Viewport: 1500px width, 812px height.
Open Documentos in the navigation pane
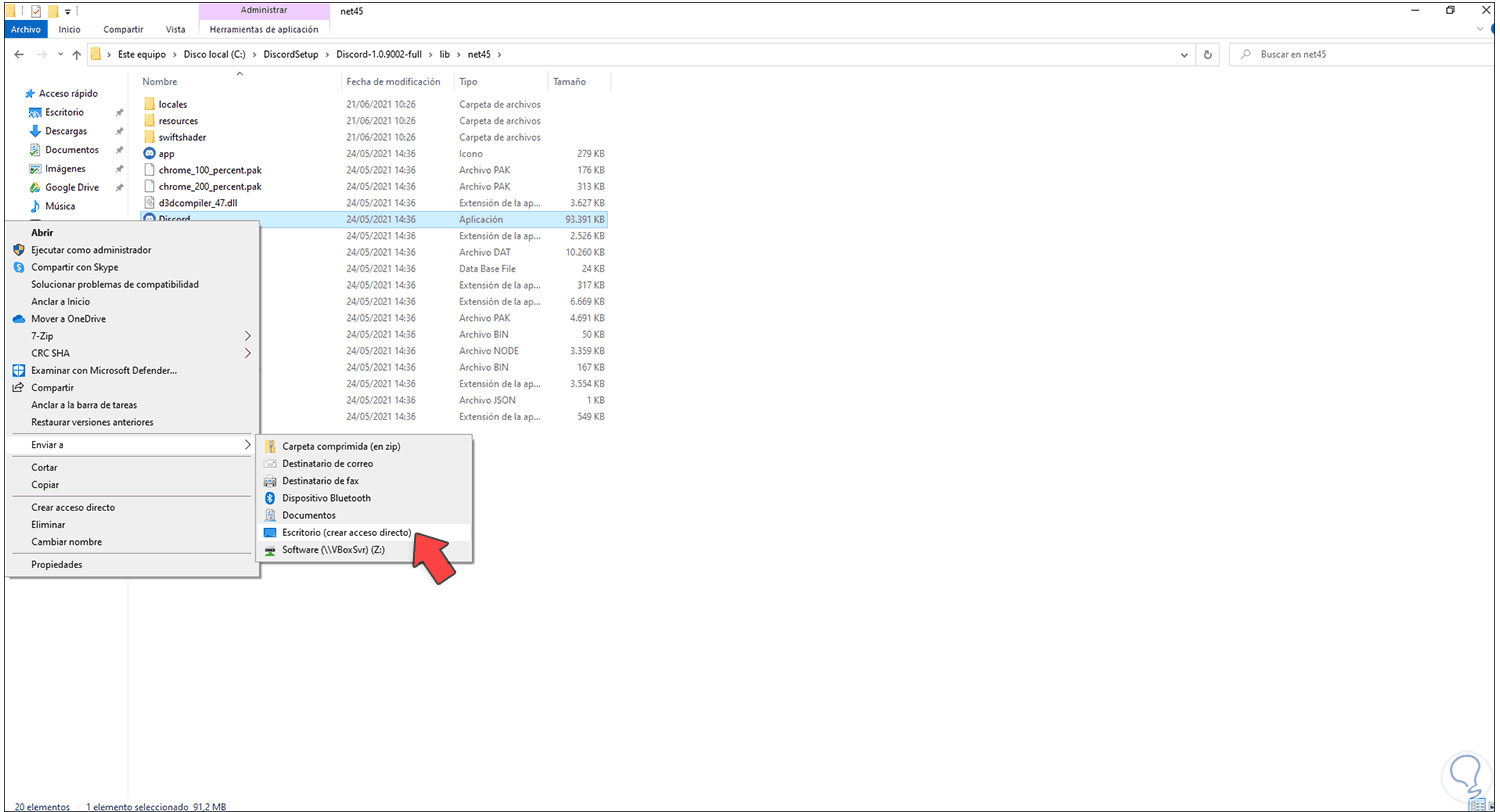click(71, 150)
